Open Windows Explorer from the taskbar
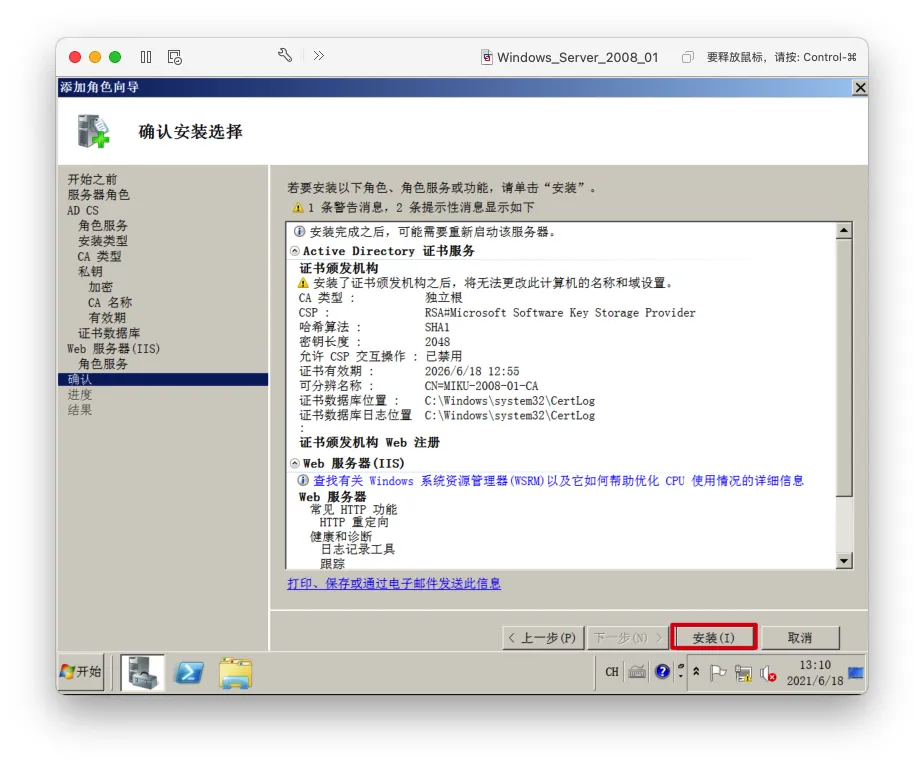The width and height of the screenshot is (924, 769). pyautogui.click(x=236, y=672)
